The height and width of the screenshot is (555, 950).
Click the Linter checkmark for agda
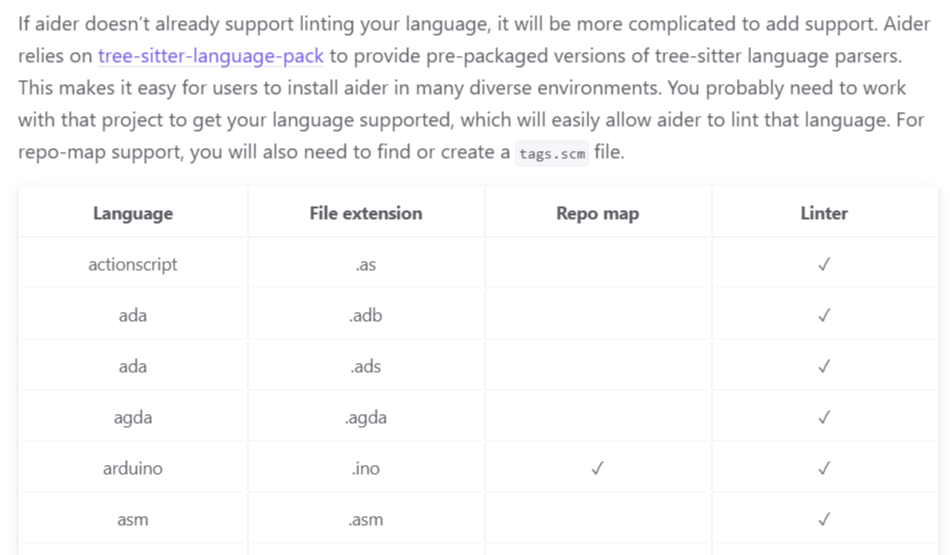pos(824,417)
